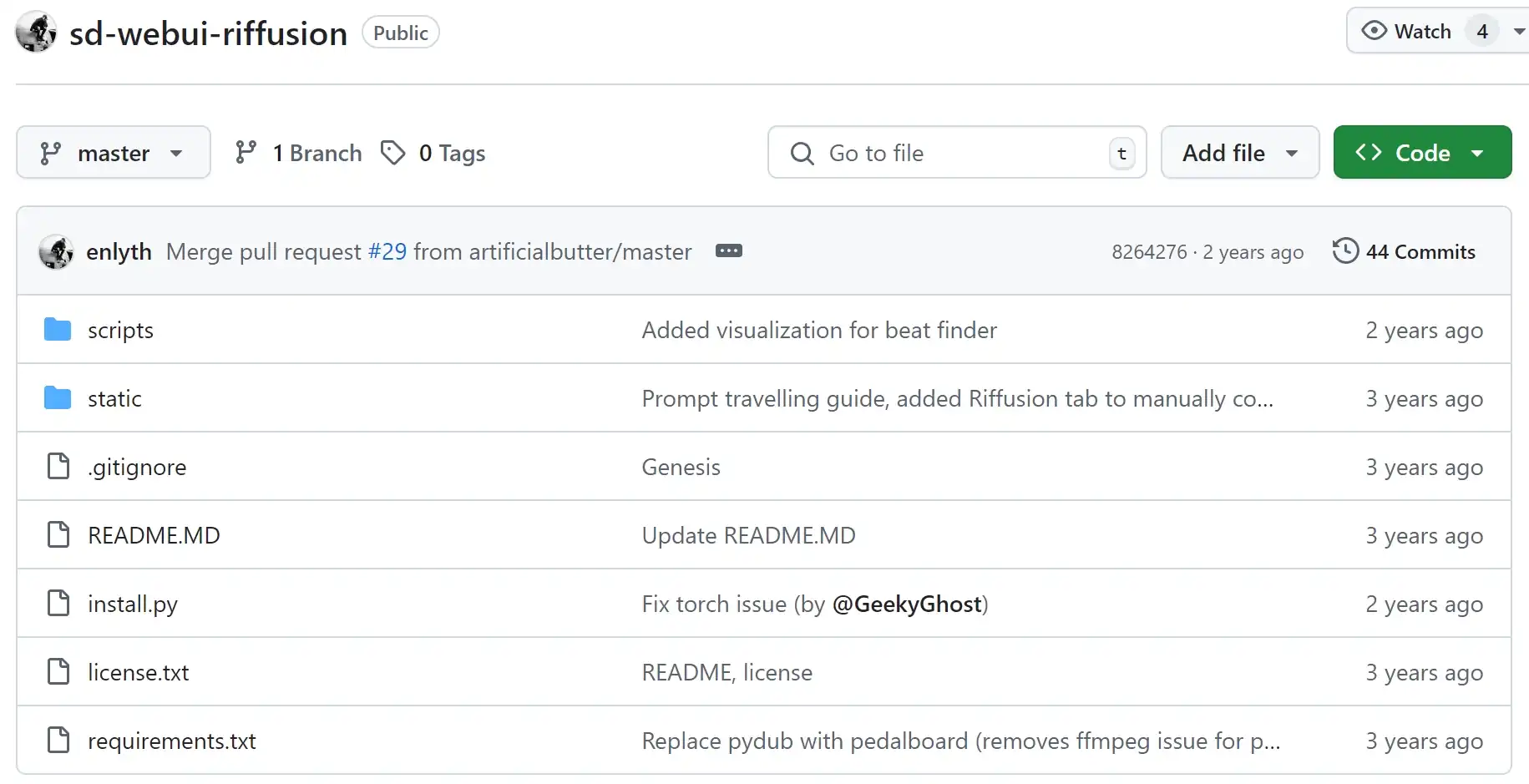This screenshot has height=784, width=1529.
Task: Open the master branch dropdown
Action: (x=114, y=152)
